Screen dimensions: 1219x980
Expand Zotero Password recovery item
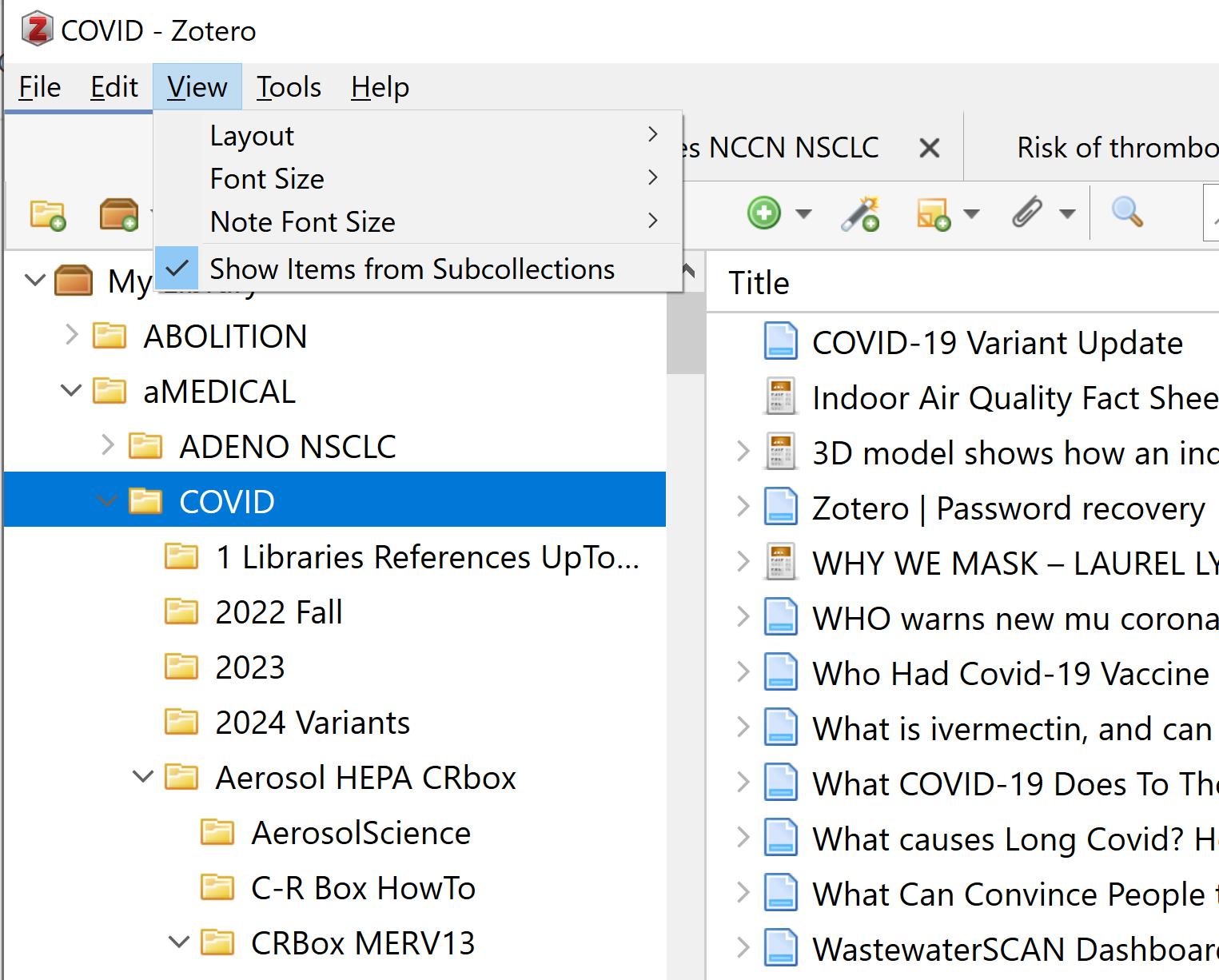pyautogui.click(x=743, y=507)
